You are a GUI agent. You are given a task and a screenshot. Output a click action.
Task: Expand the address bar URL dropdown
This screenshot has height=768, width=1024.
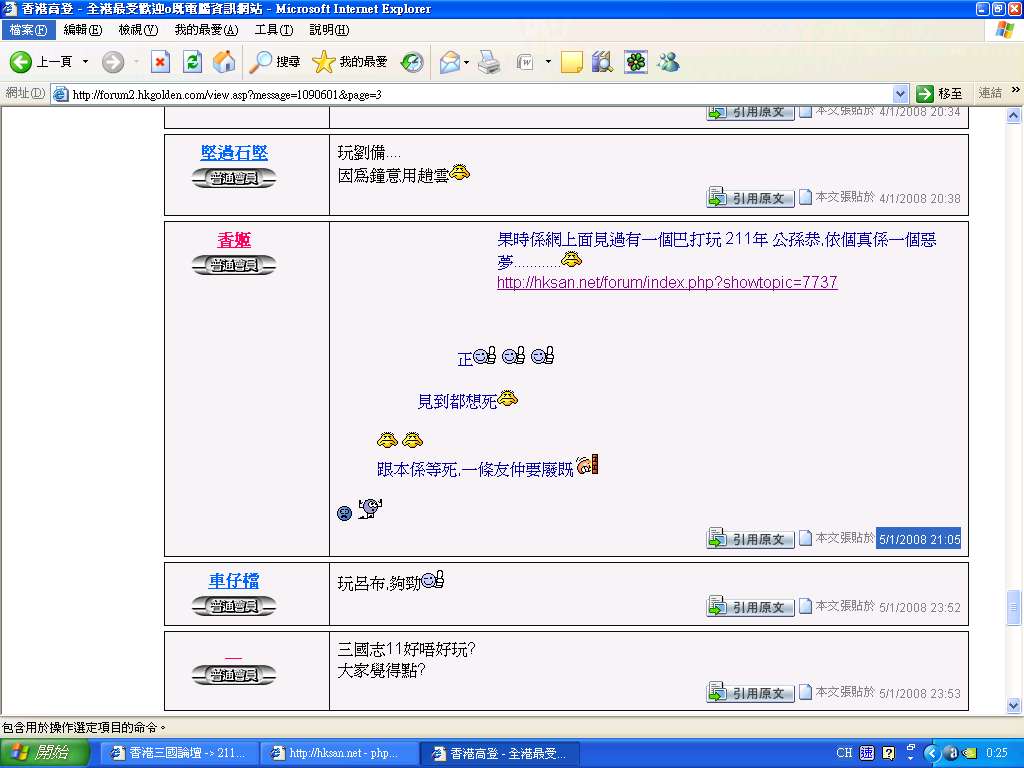(900, 94)
